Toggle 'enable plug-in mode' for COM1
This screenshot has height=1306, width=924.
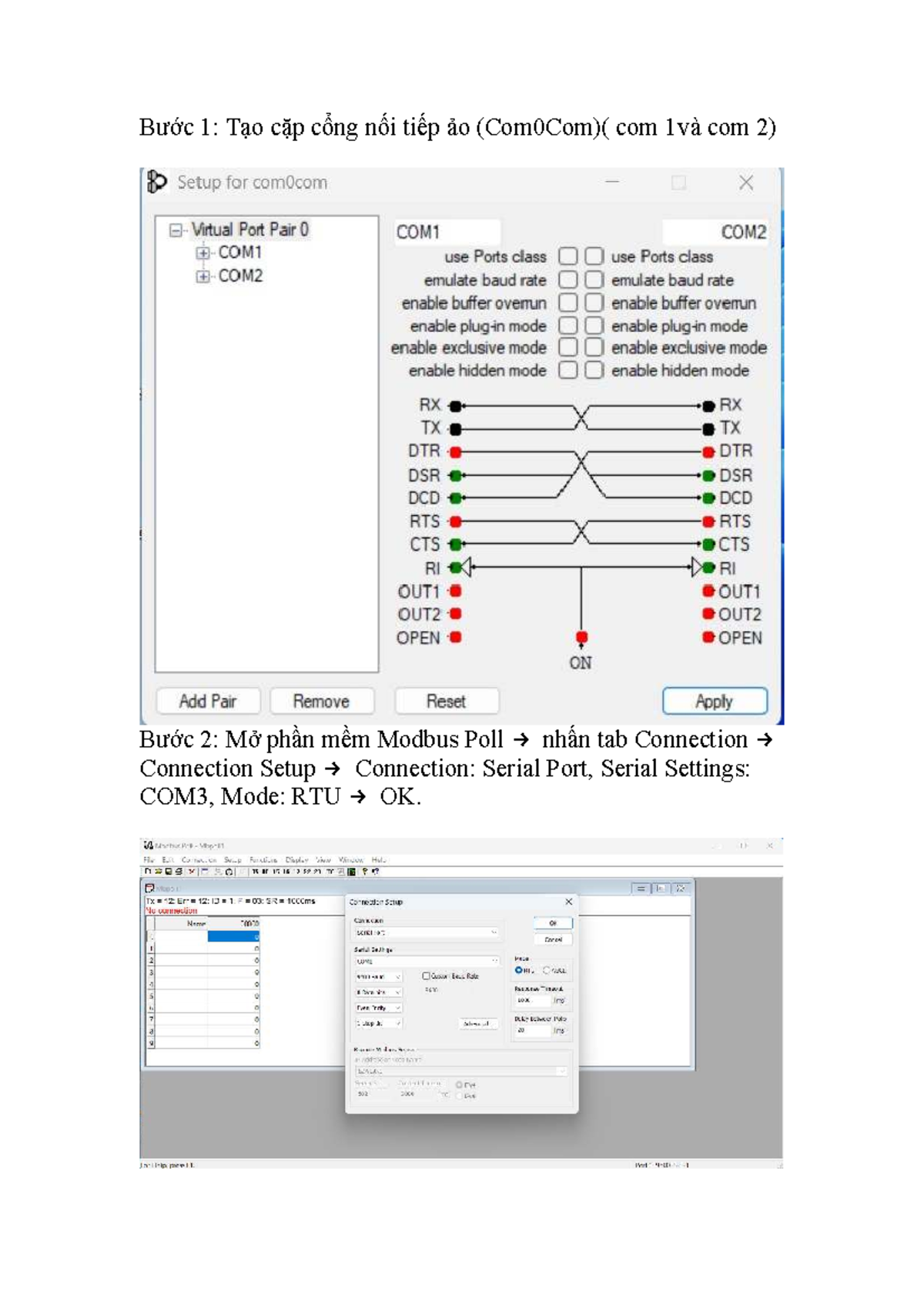pos(568,325)
